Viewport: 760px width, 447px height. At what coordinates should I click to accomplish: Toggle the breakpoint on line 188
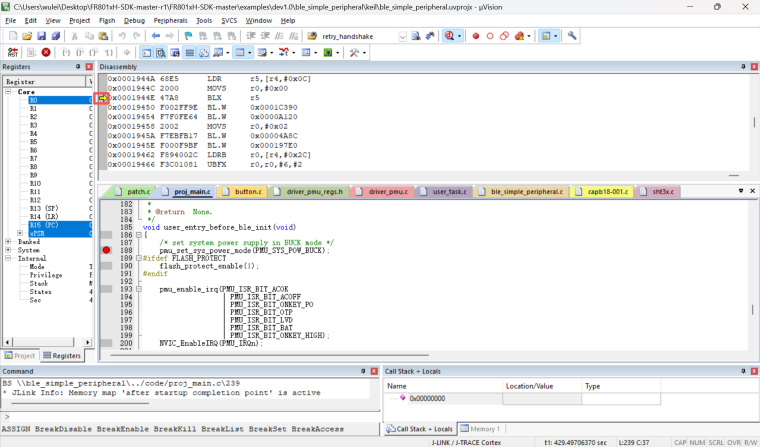106,250
